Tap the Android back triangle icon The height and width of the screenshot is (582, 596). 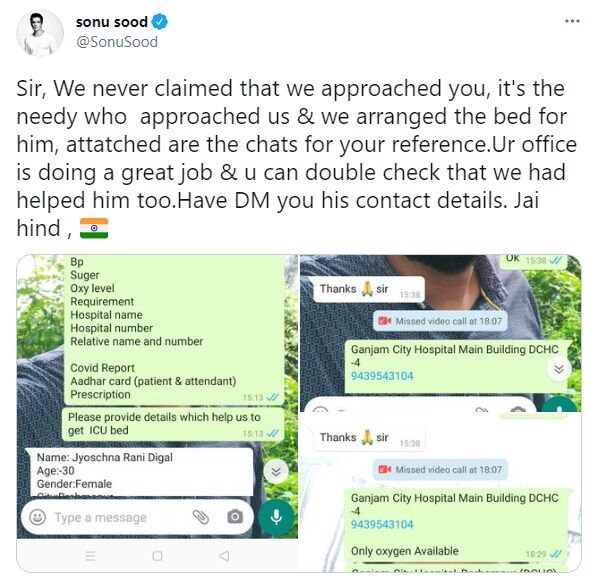[x=224, y=556]
